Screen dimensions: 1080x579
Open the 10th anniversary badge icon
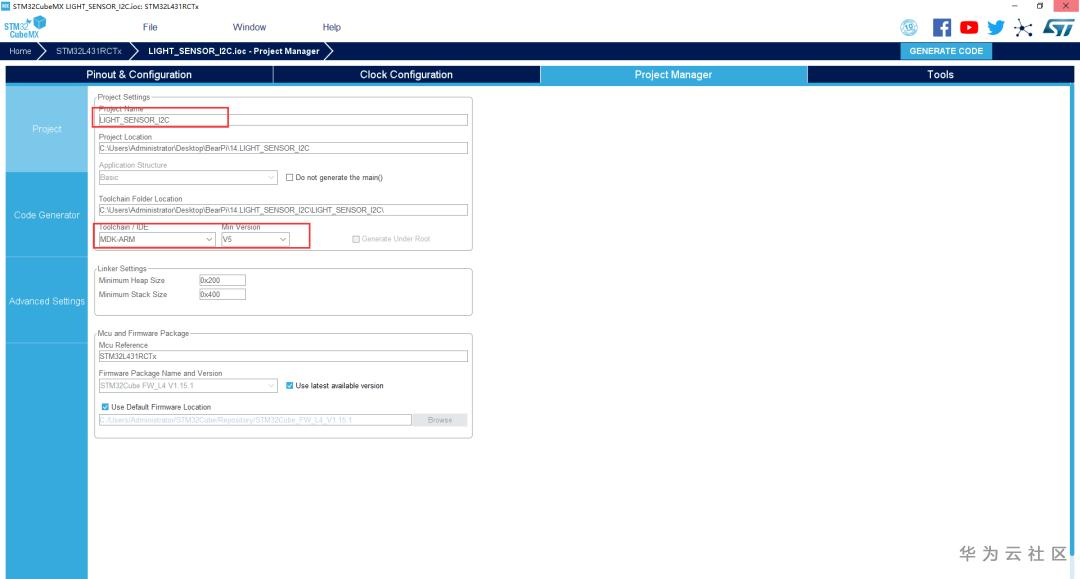(909, 28)
